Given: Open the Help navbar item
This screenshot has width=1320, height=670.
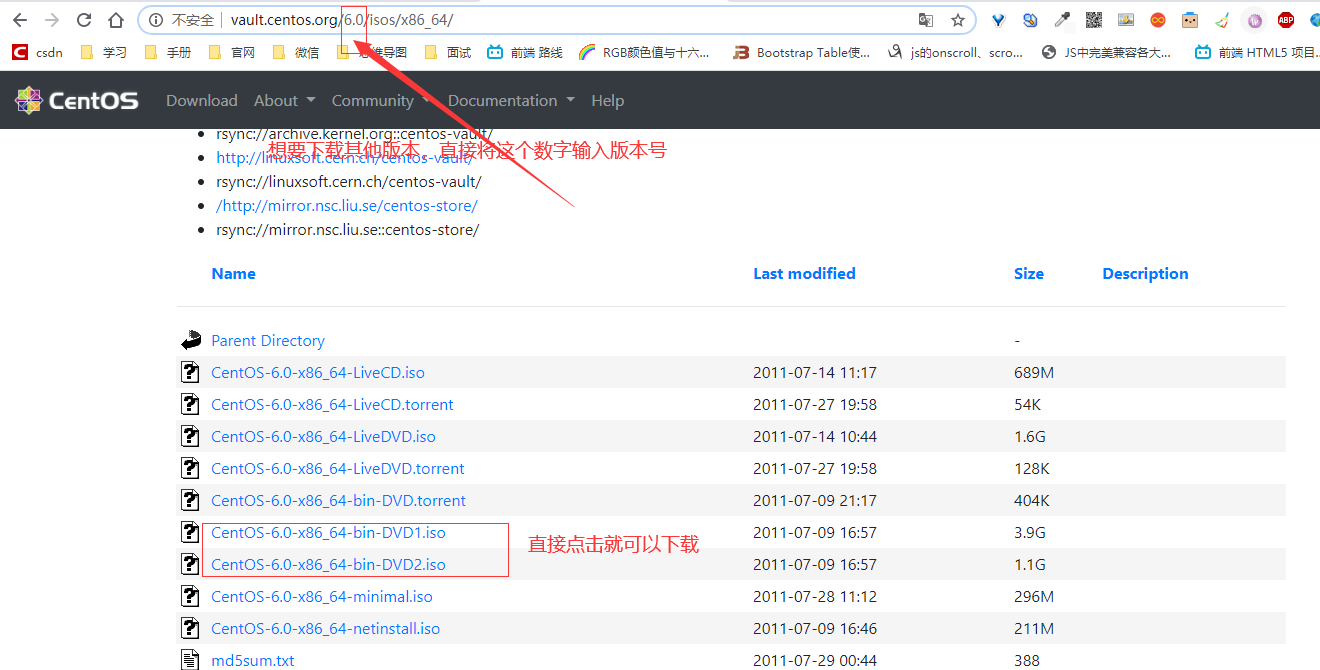Looking at the screenshot, I should (607, 100).
